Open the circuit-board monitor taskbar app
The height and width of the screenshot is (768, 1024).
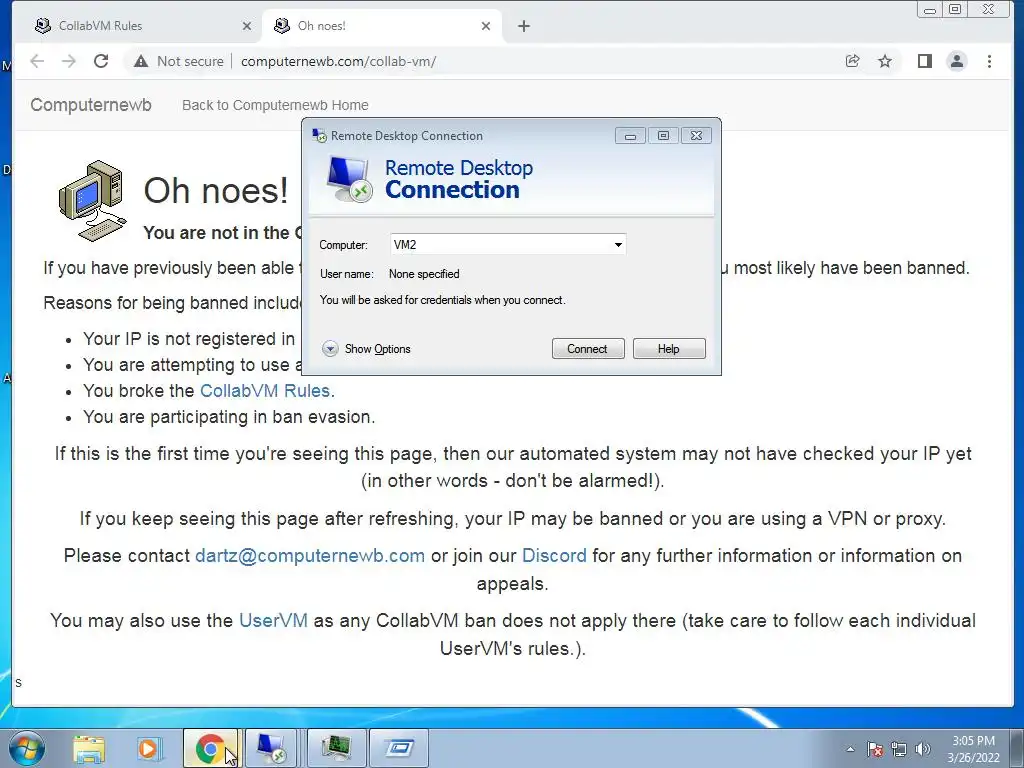[x=336, y=748]
